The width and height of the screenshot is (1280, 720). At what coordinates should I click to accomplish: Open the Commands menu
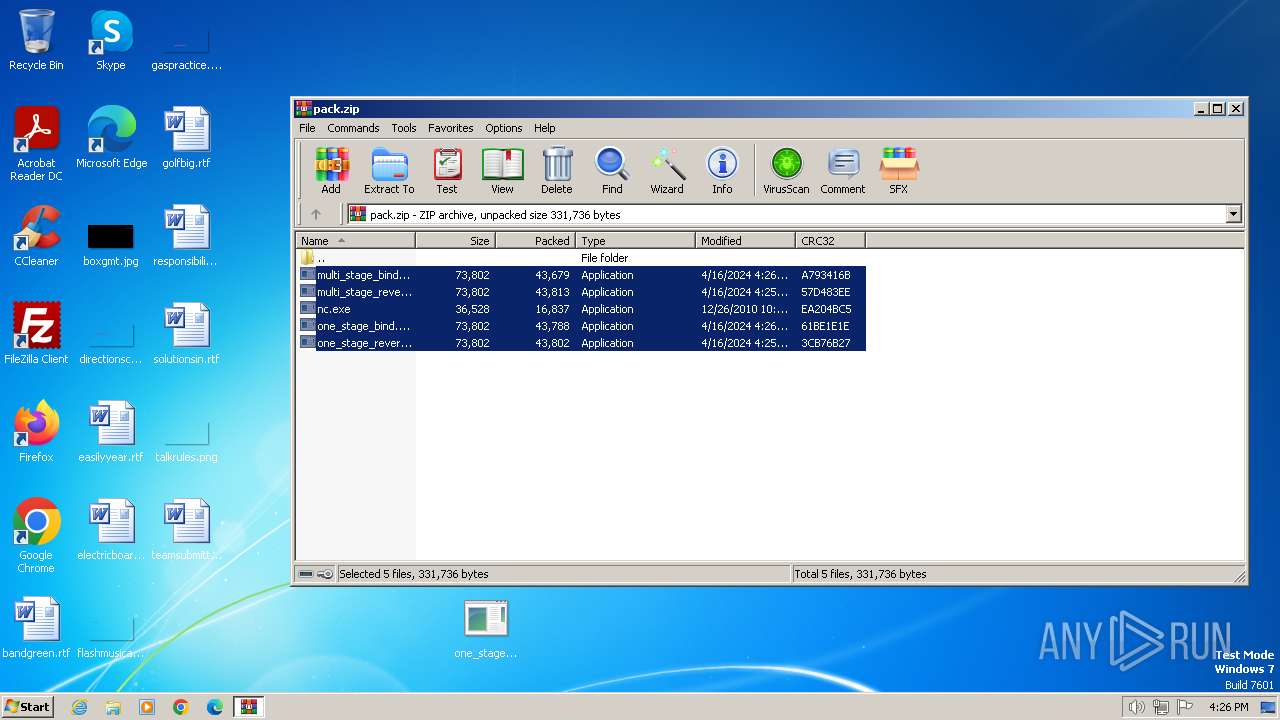coord(353,128)
